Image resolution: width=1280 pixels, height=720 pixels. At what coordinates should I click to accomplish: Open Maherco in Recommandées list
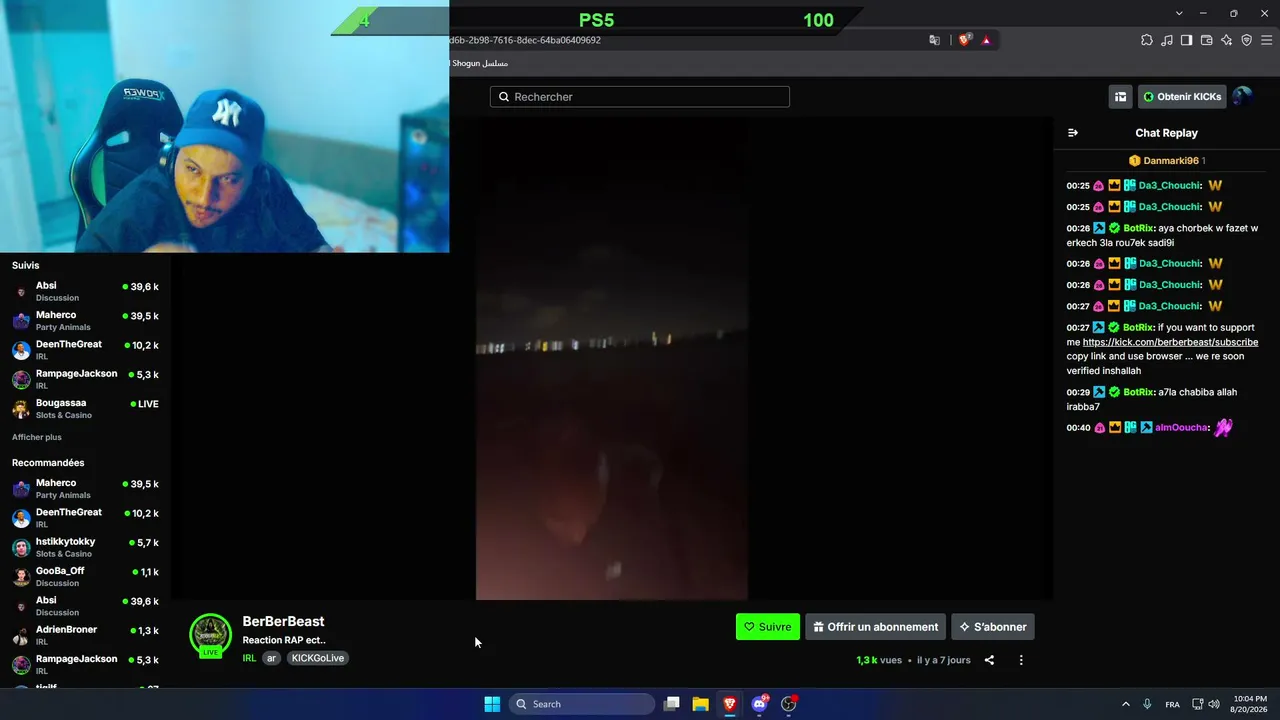tap(85, 488)
